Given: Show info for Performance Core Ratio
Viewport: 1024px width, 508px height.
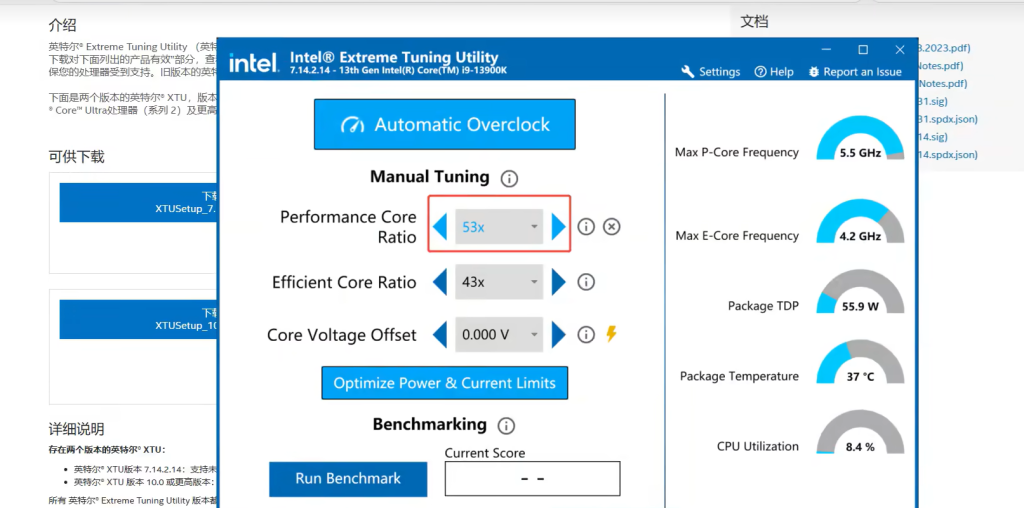Looking at the screenshot, I should [586, 227].
